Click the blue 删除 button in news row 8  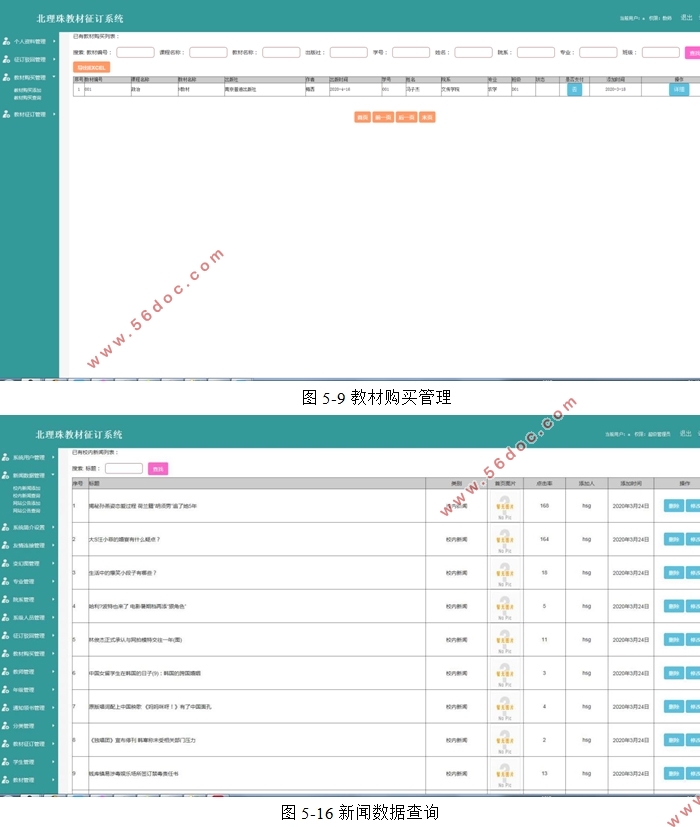coord(674,740)
